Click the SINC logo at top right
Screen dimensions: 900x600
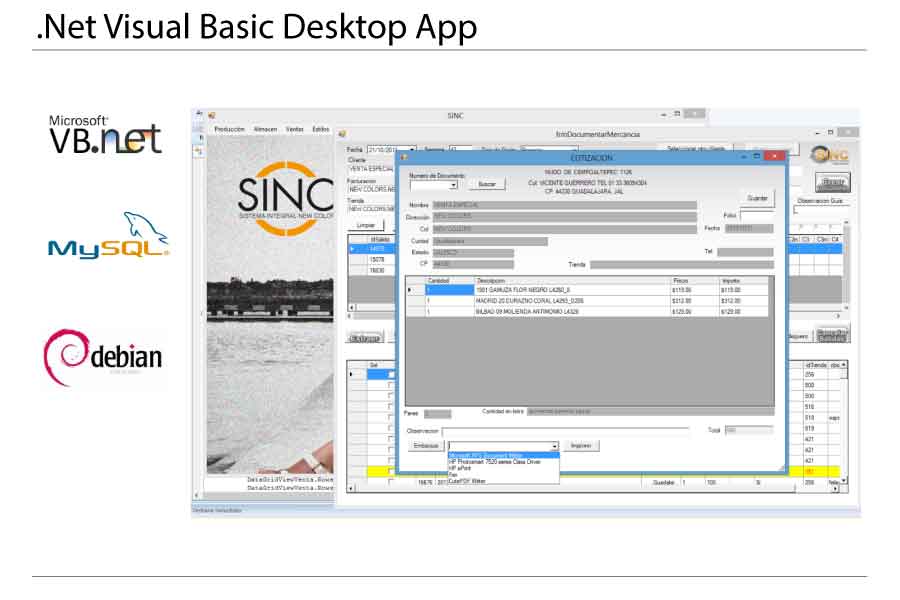(829, 155)
